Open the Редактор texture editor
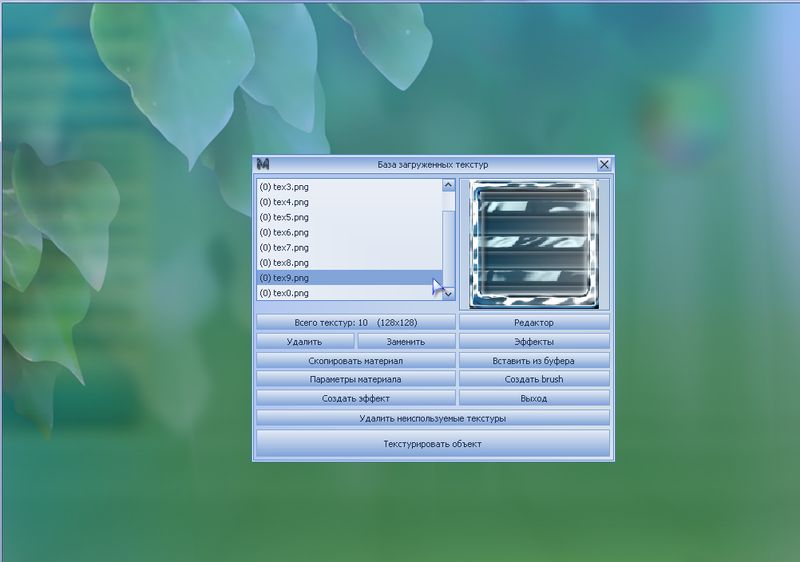800x562 pixels. [x=534, y=322]
